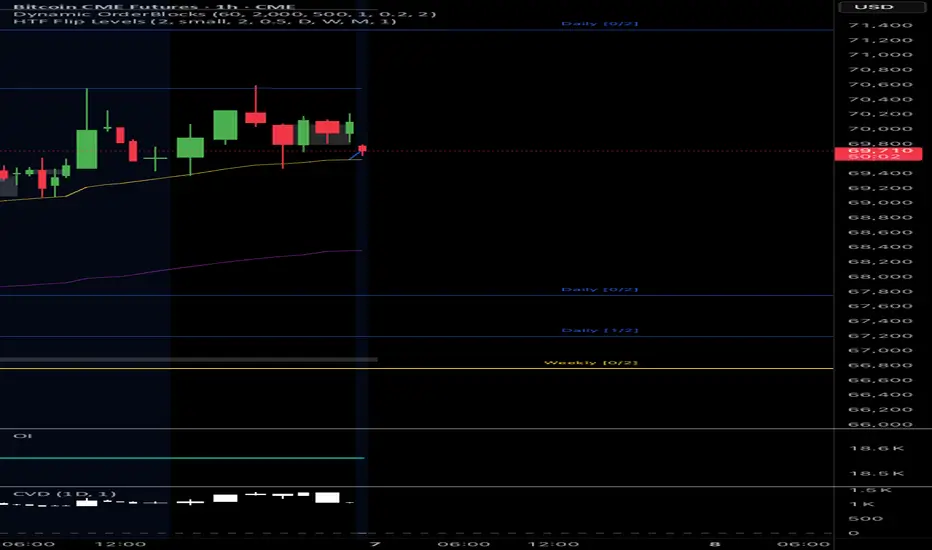This screenshot has width=932, height=550.
Task: Click the date label 7 on time axis
Action: point(374,544)
